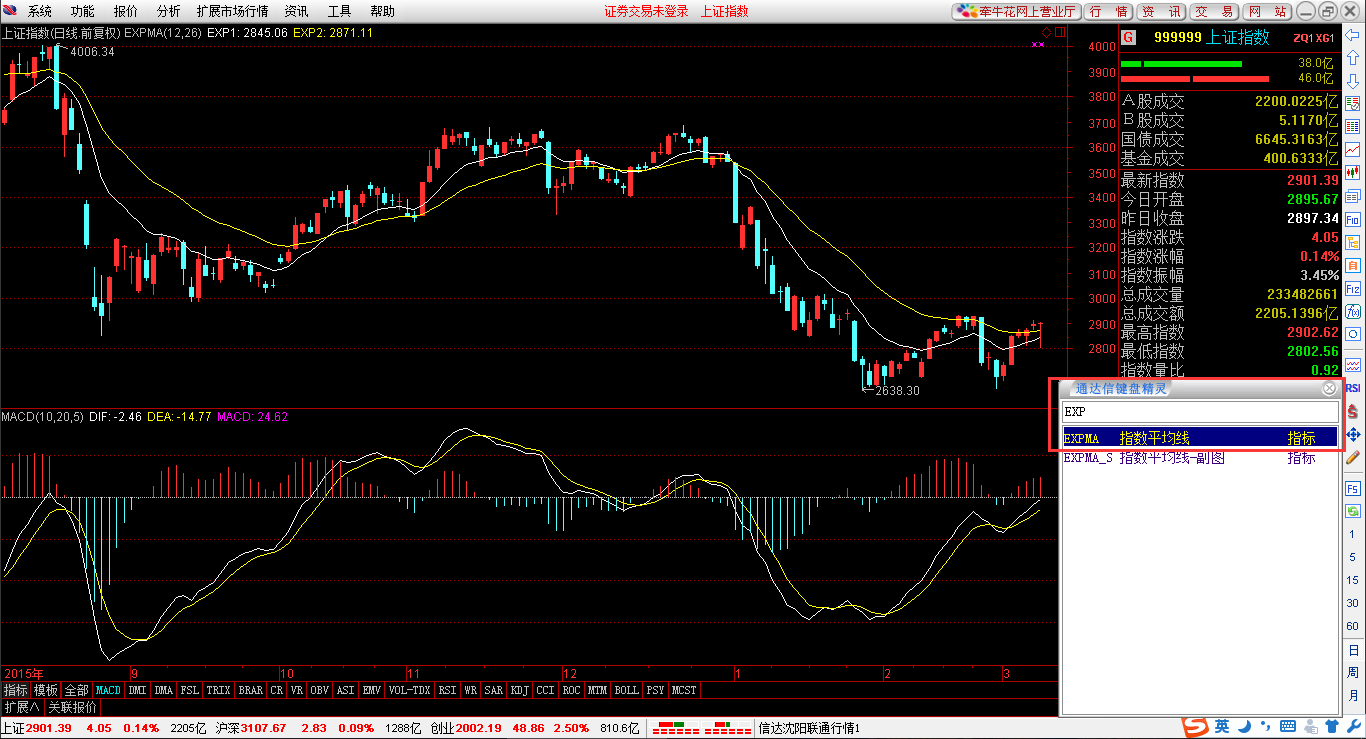This screenshot has width=1366, height=739.
Task: Click the 行情 button at top right
Action: coord(1108,11)
